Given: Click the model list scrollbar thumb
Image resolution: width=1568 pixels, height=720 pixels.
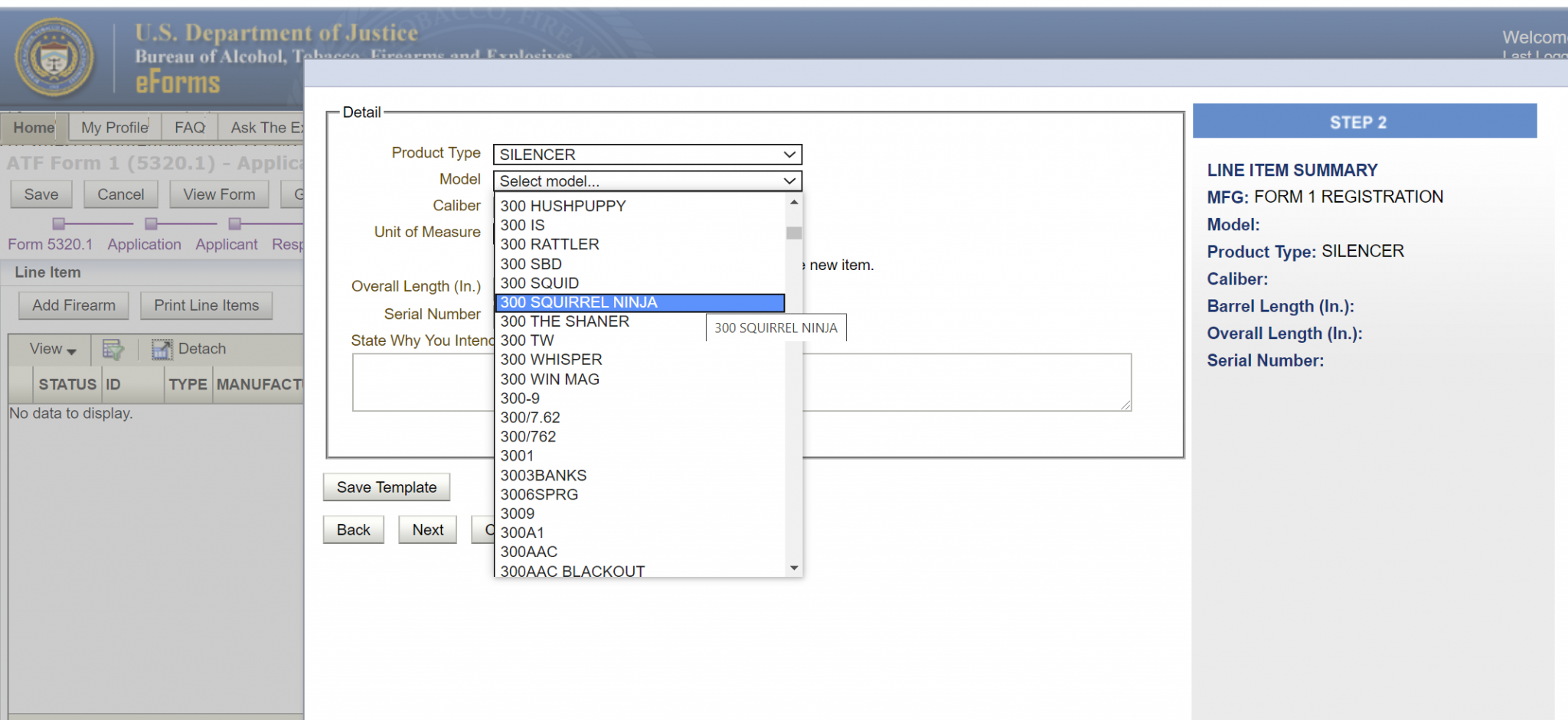Looking at the screenshot, I should (x=794, y=233).
